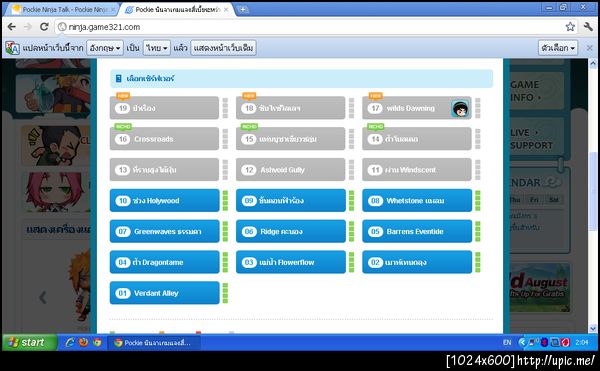The image size is (600, 371).
Task: Click the page vertical scrollbar thumb
Action: (x=593, y=191)
